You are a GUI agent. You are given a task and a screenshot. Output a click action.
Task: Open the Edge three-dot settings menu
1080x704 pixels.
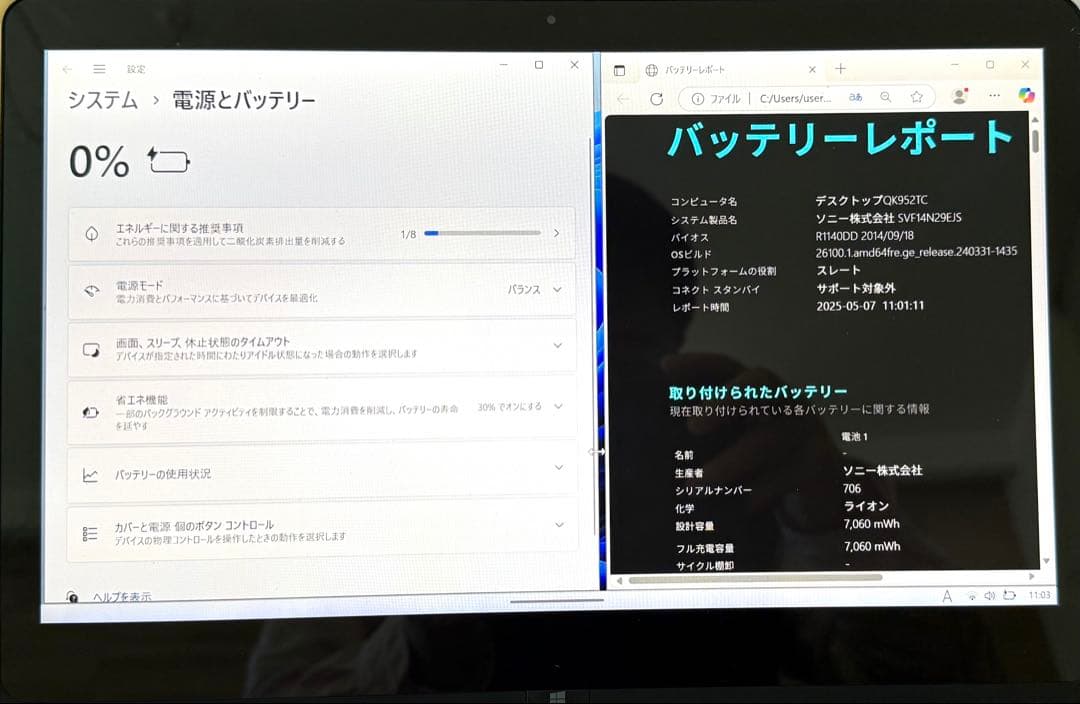tap(995, 95)
